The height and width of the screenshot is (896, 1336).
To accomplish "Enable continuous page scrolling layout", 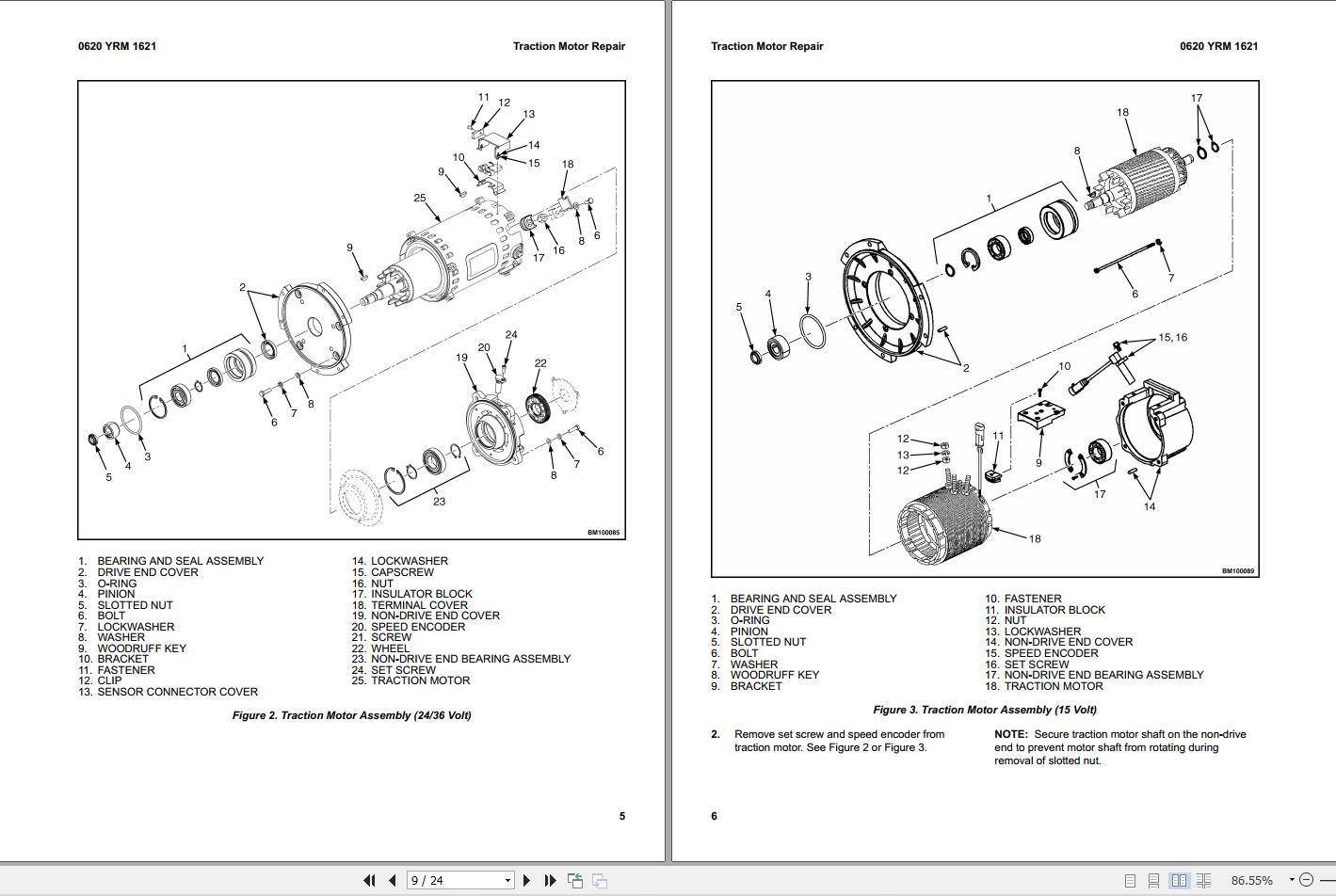I will click(x=1154, y=881).
